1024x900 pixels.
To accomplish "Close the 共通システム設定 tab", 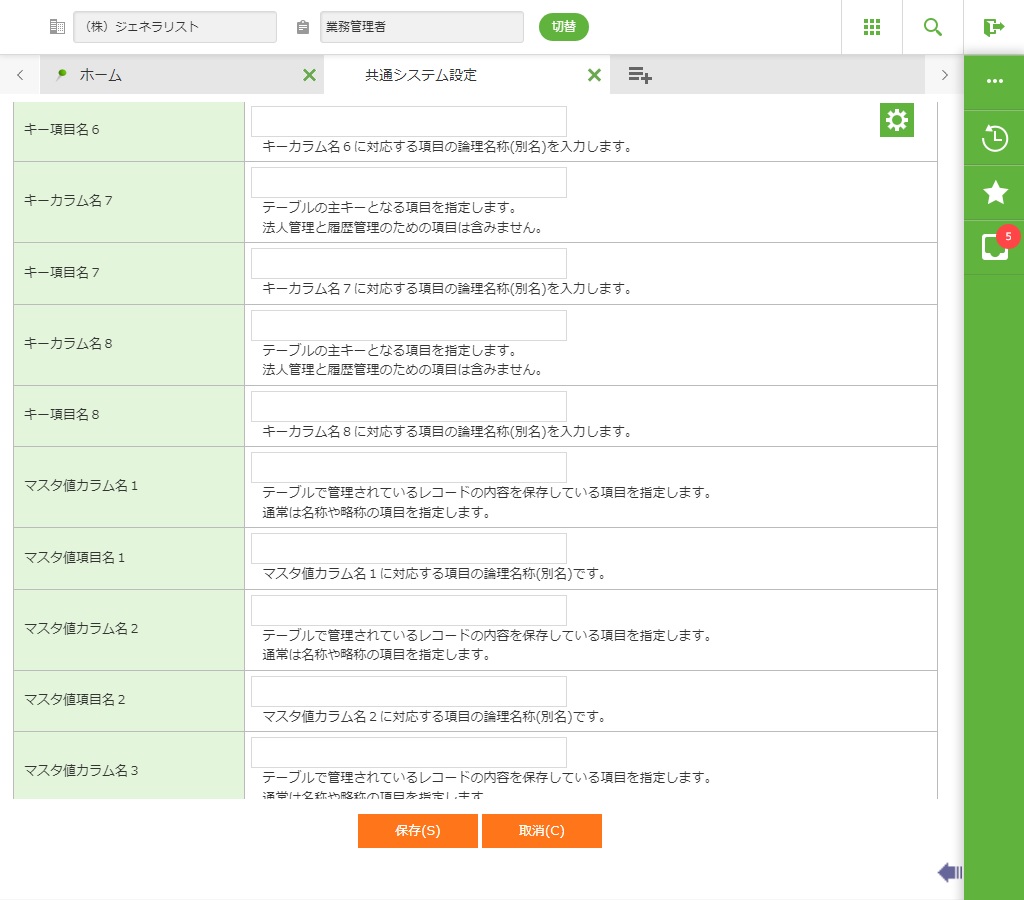I will [x=594, y=75].
